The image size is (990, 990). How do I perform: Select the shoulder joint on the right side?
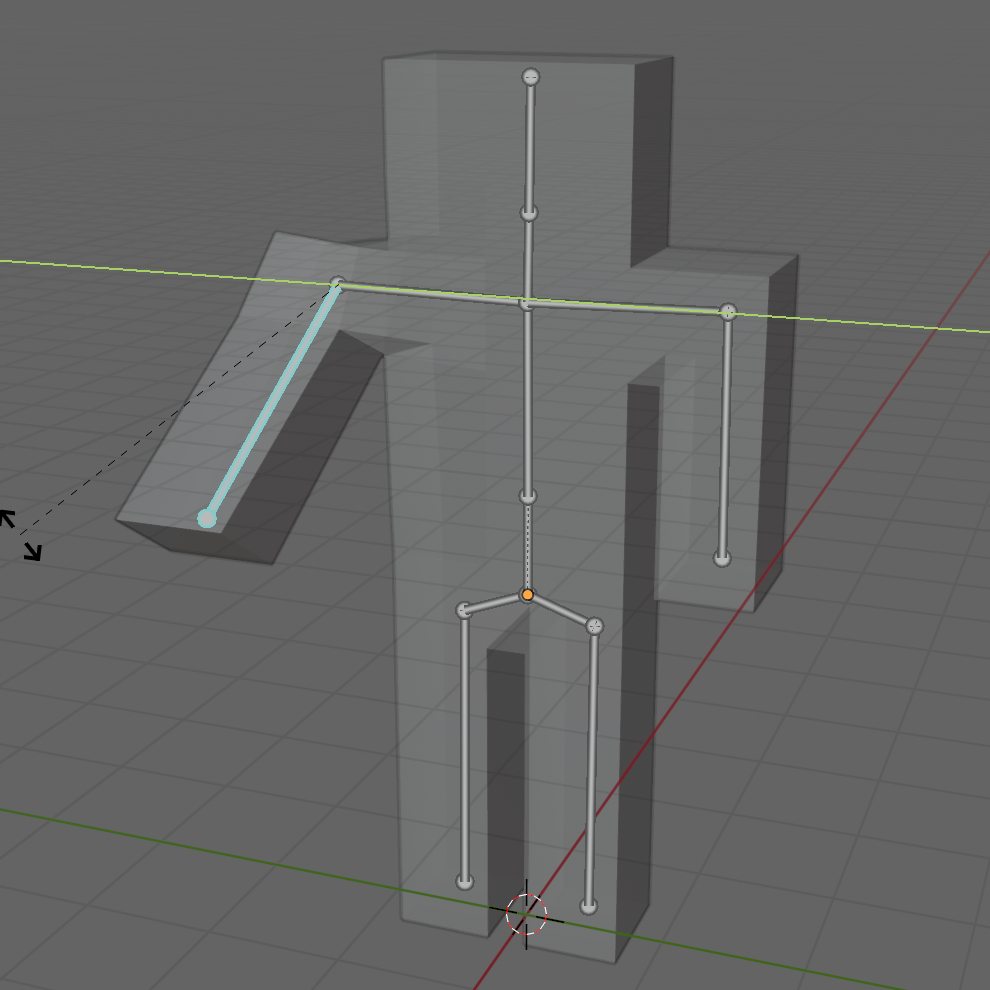point(728,312)
